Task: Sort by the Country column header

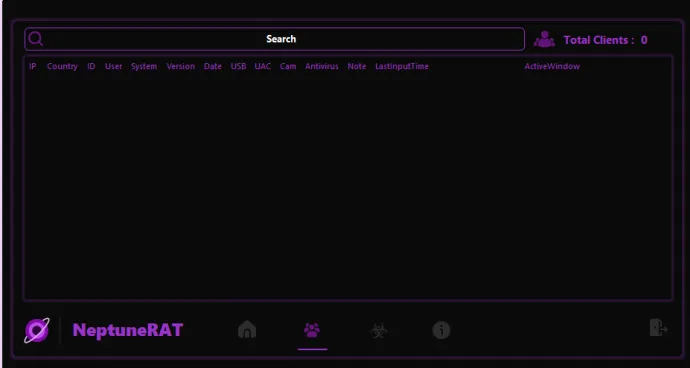Action: (62, 66)
